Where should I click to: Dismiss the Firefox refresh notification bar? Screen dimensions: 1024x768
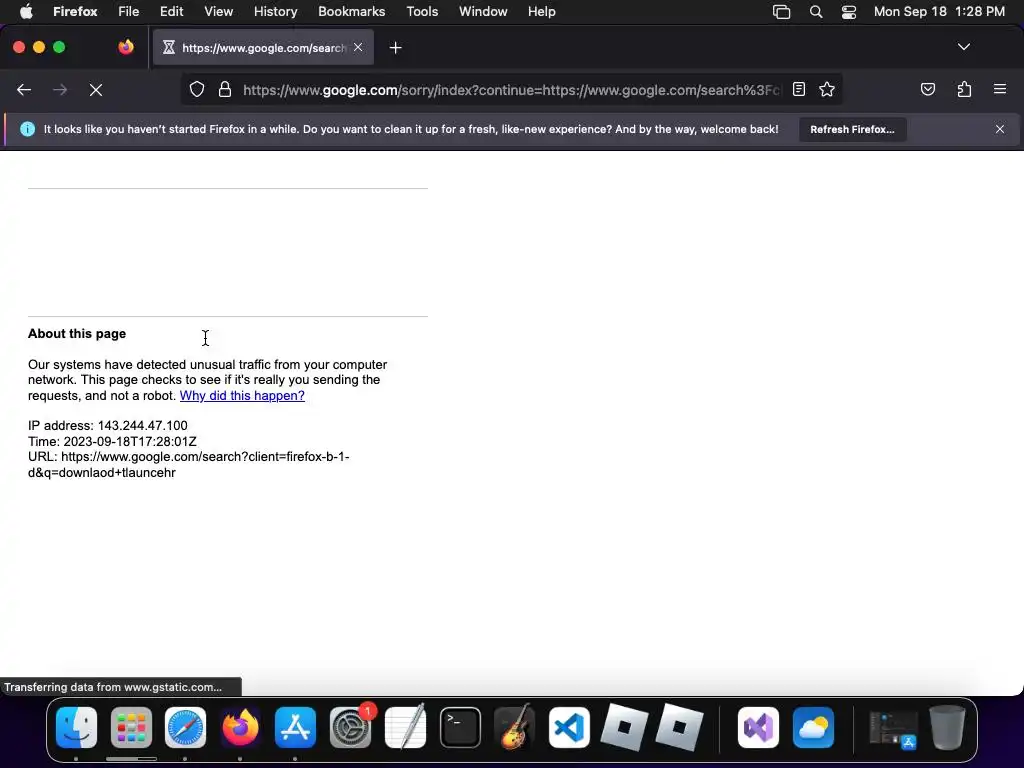1000,129
